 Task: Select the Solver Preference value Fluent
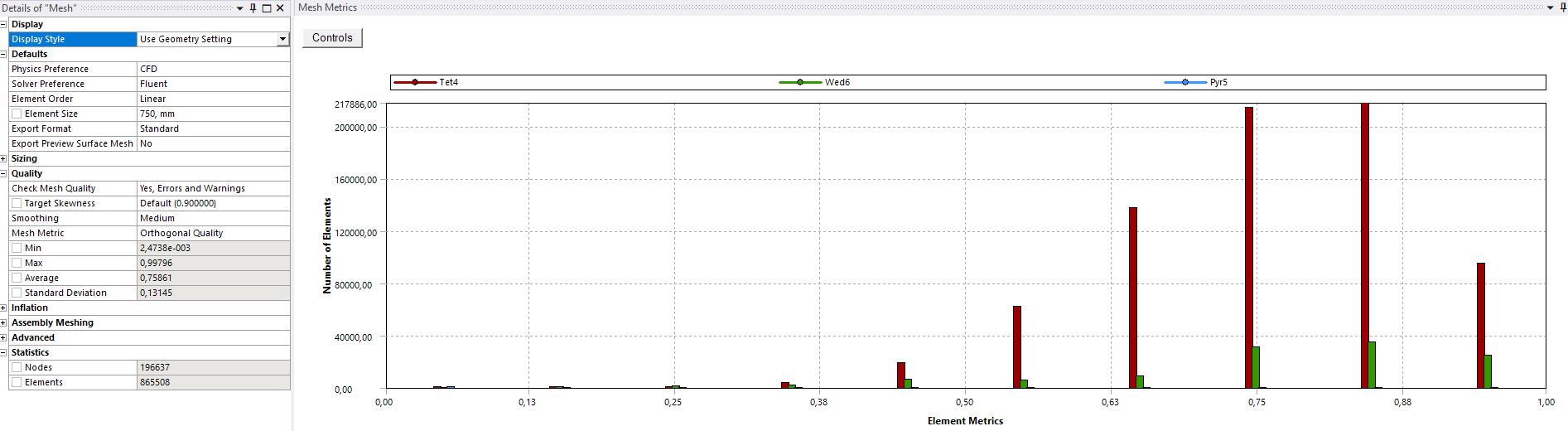213,84
